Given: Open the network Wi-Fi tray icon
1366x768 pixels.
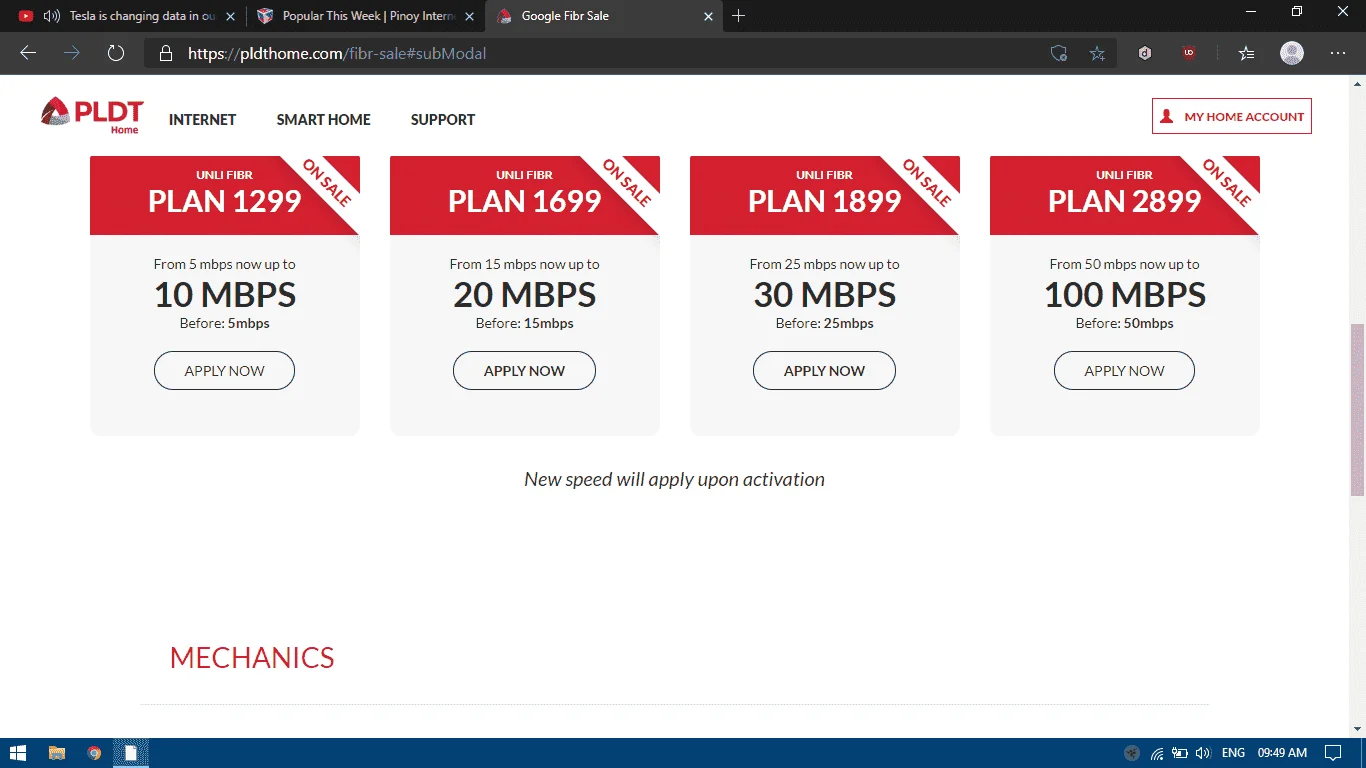Looking at the screenshot, I should [1157, 753].
